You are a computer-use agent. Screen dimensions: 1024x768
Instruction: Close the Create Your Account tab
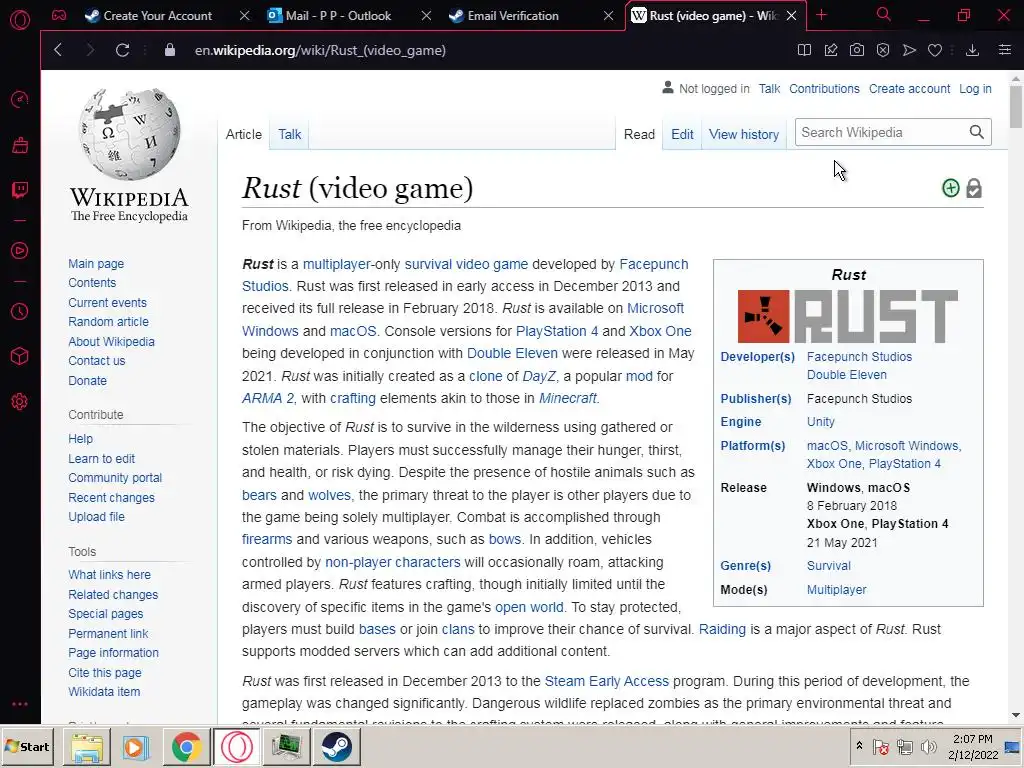point(244,15)
